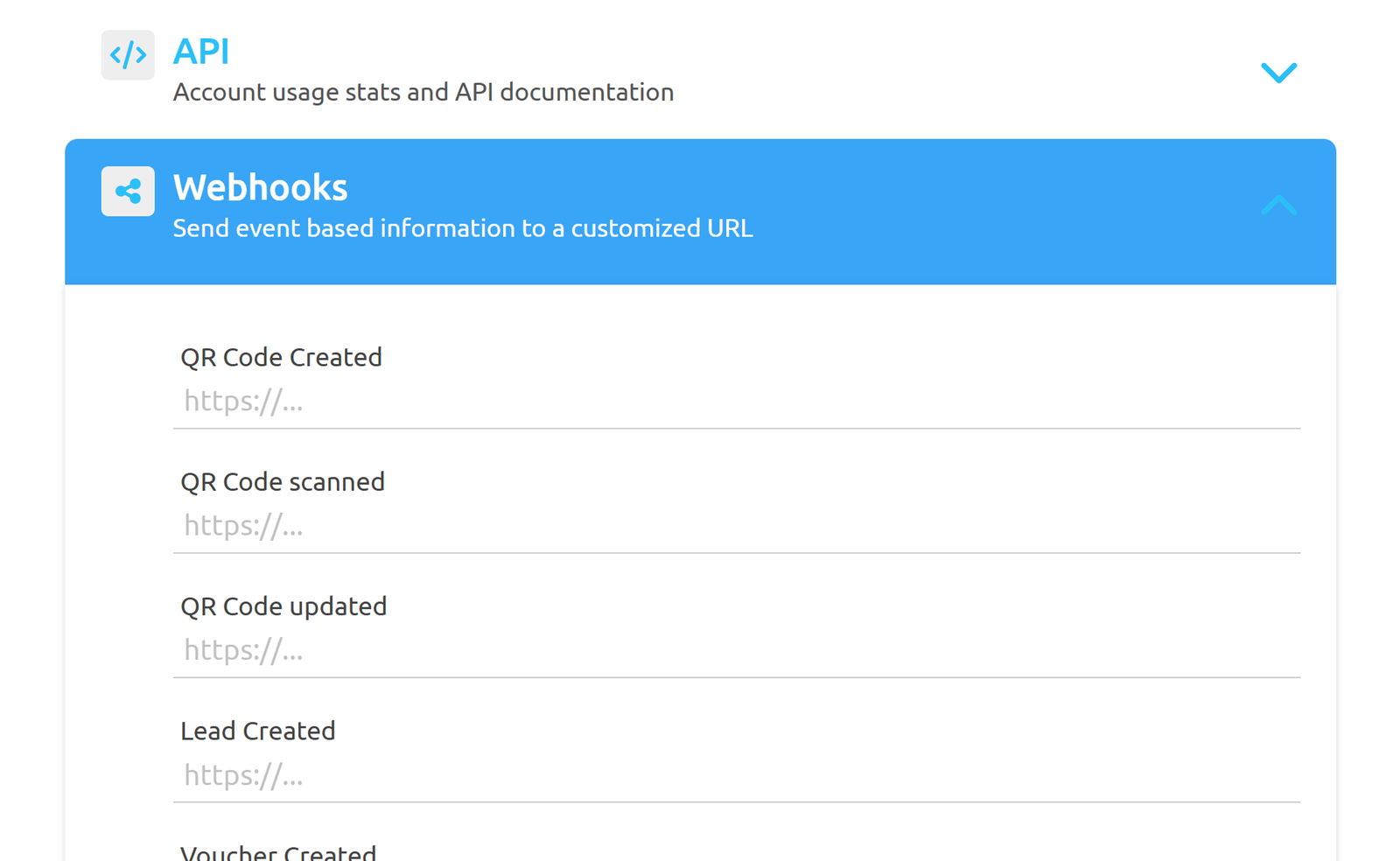The width and height of the screenshot is (1400, 861).
Task: Click the upward chevron in Webhooks header
Action: [1279, 206]
